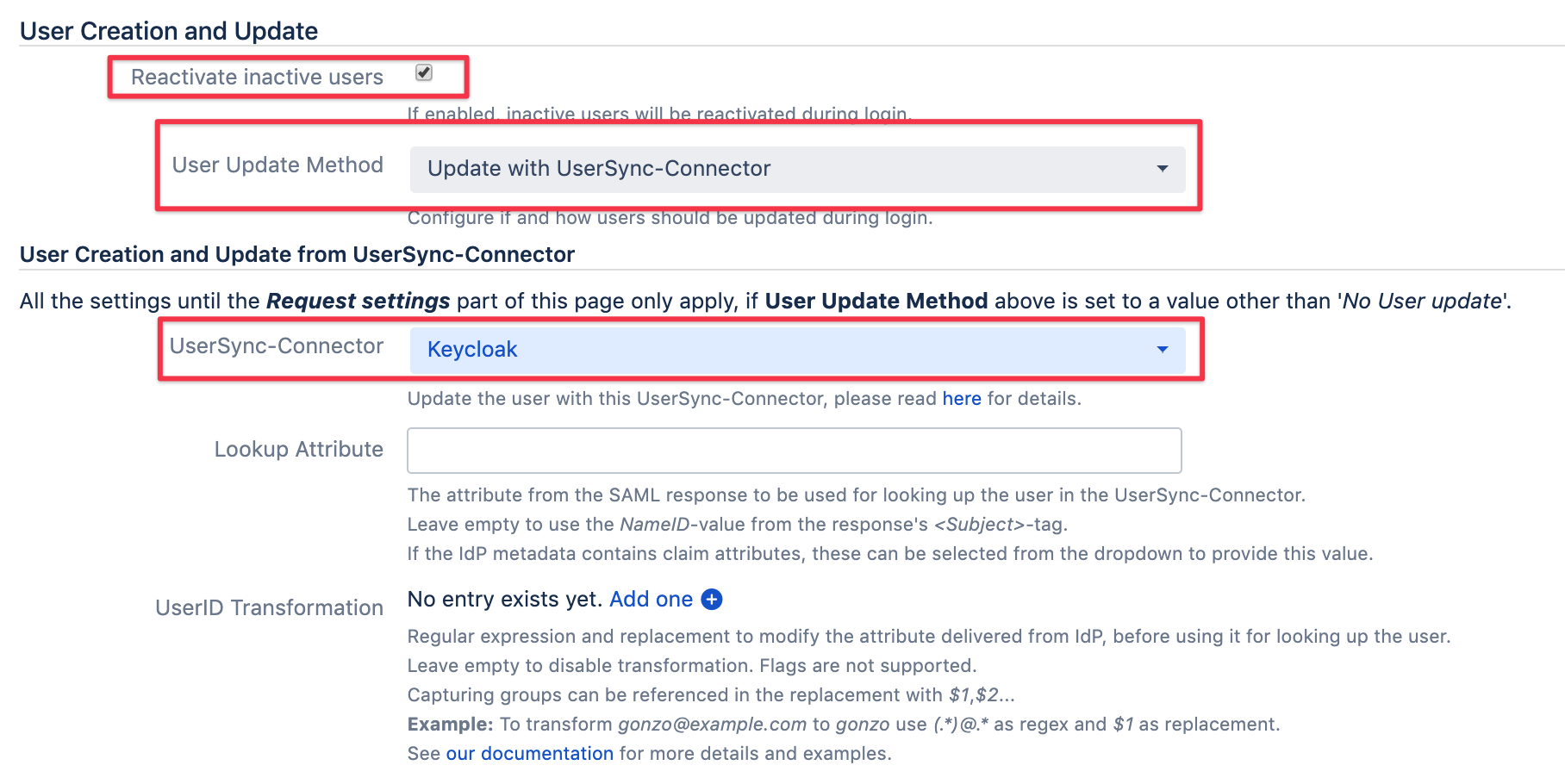The image size is (1565, 784).
Task: Open 'our documentation' link
Action: click(529, 754)
